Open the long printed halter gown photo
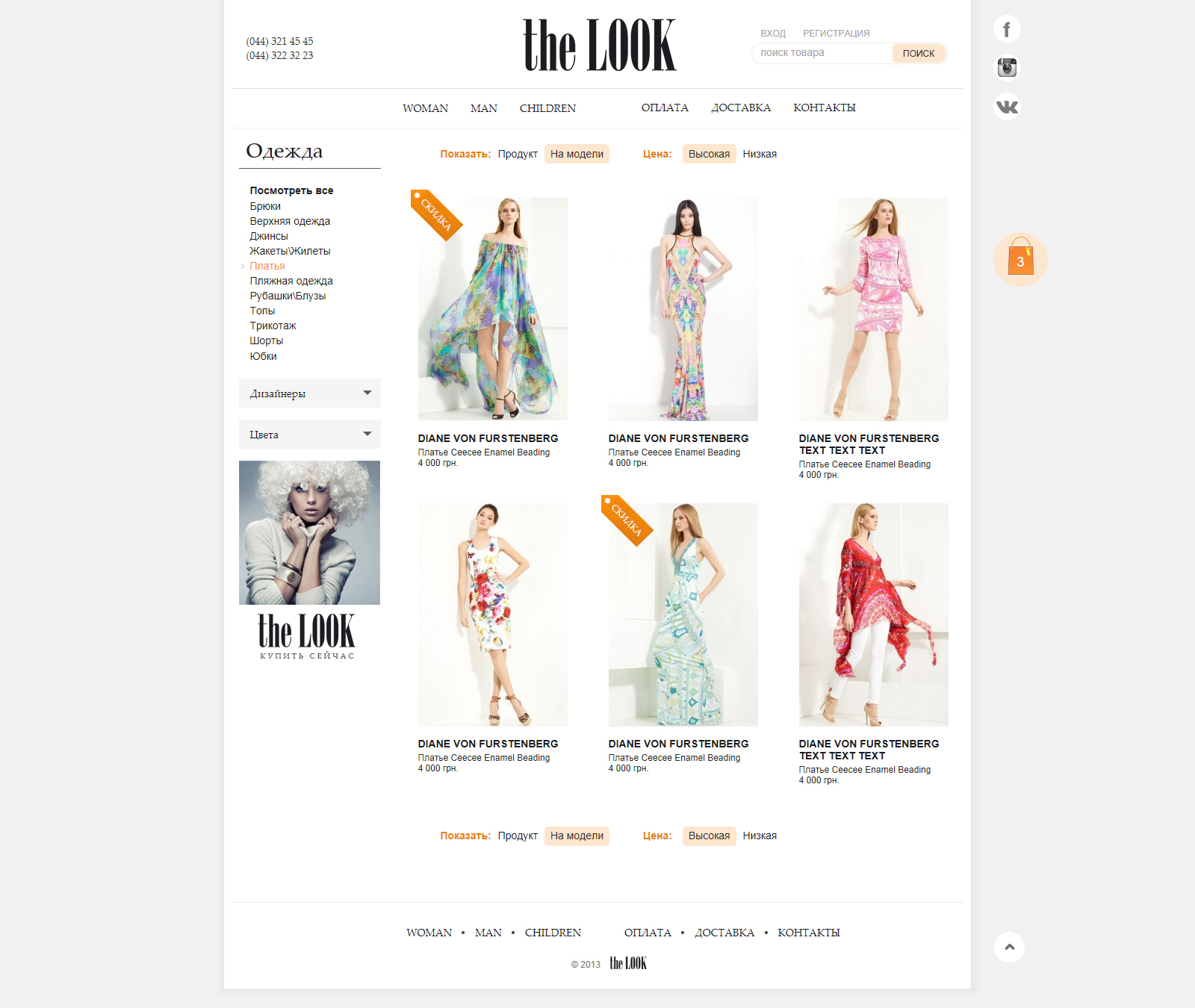Image resolution: width=1195 pixels, height=1008 pixels. pos(683,309)
